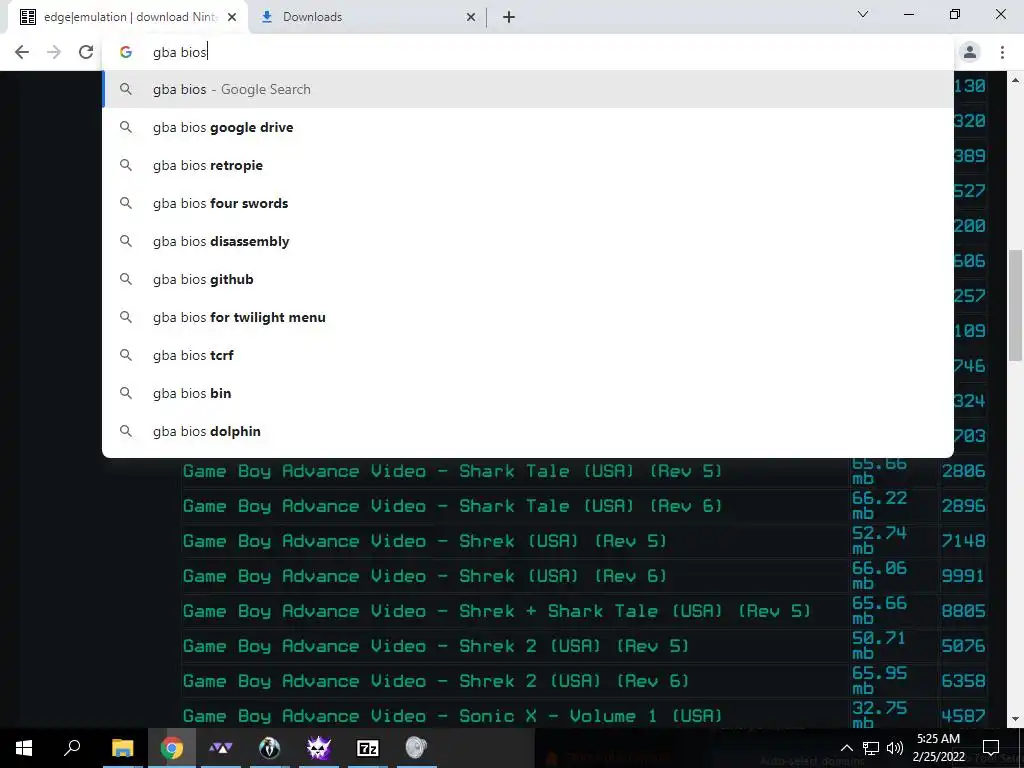This screenshot has width=1024, height=768.
Task: Open the Shrek (USA) (Rev 6) link
Action: tap(424, 576)
